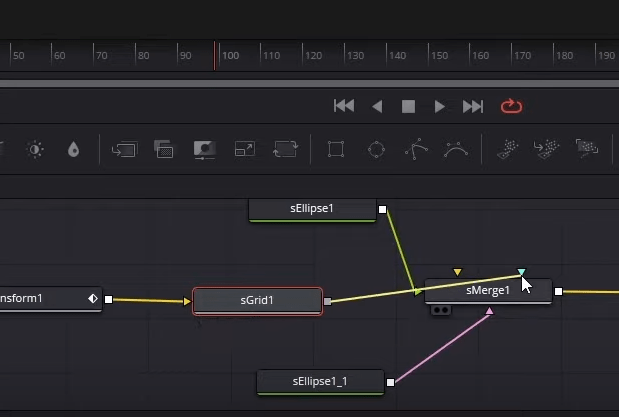Add a pRender particle node
619x417 pixels.
(x=587, y=148)
